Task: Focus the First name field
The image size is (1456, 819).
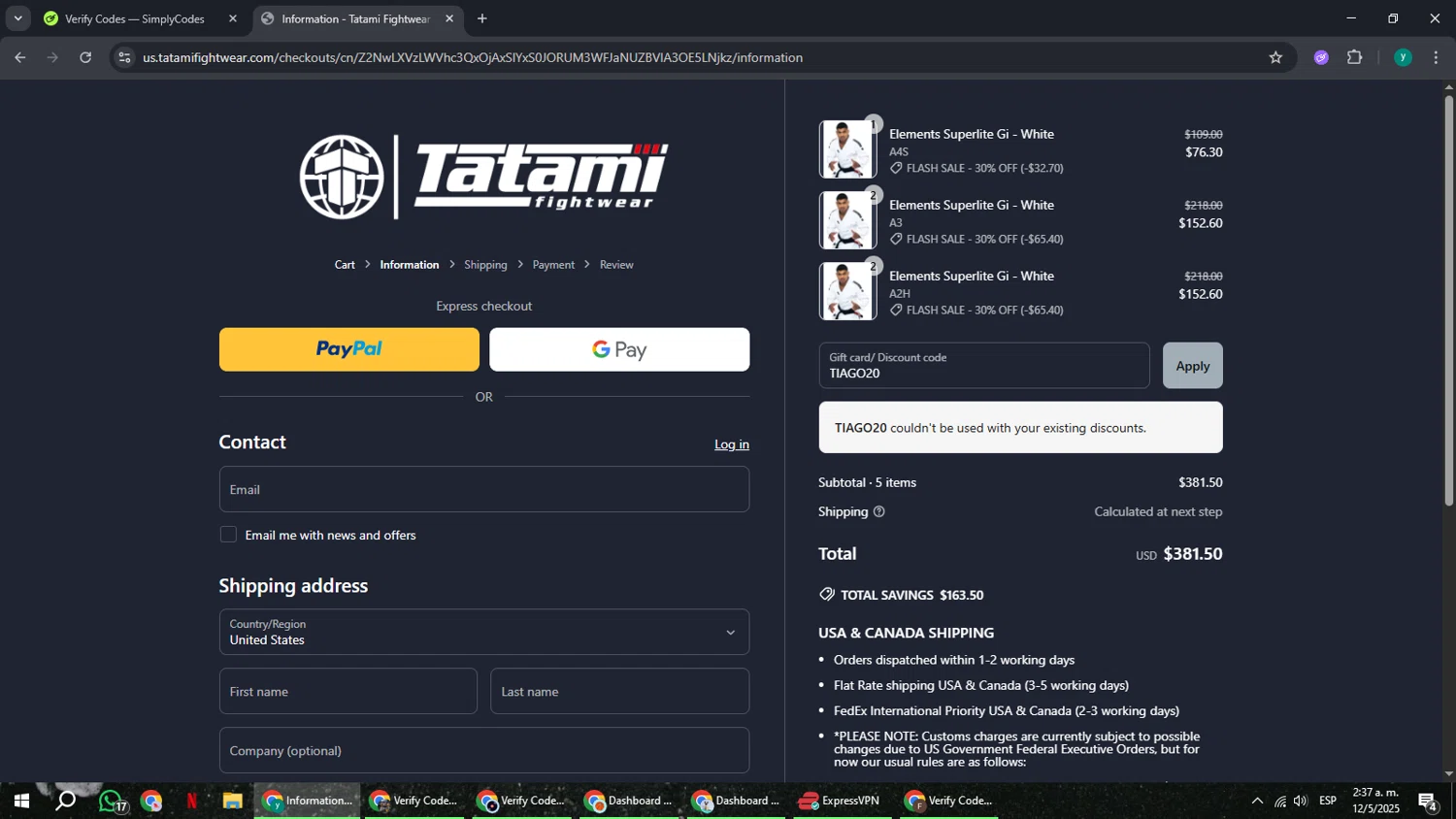Action: point(348,691)
